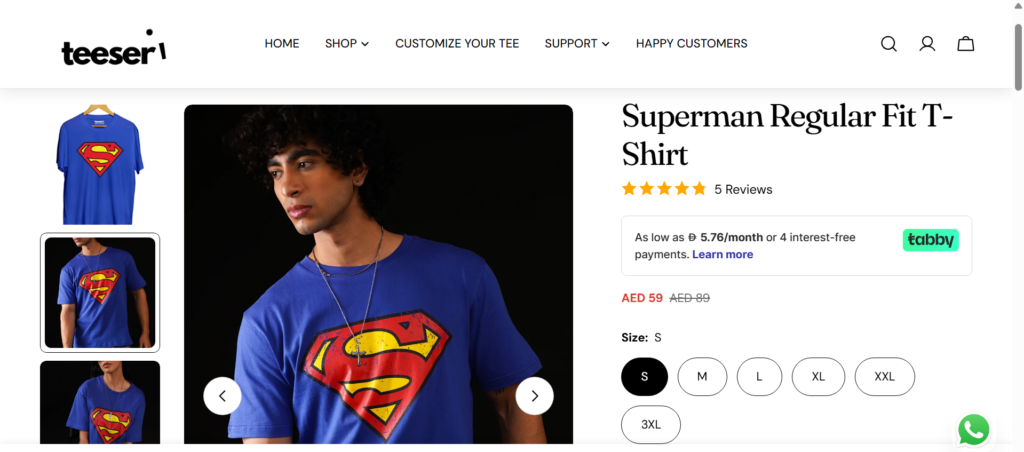Click the WhatsApp chat icon
1024x452 pixels.
coord(973,430)
